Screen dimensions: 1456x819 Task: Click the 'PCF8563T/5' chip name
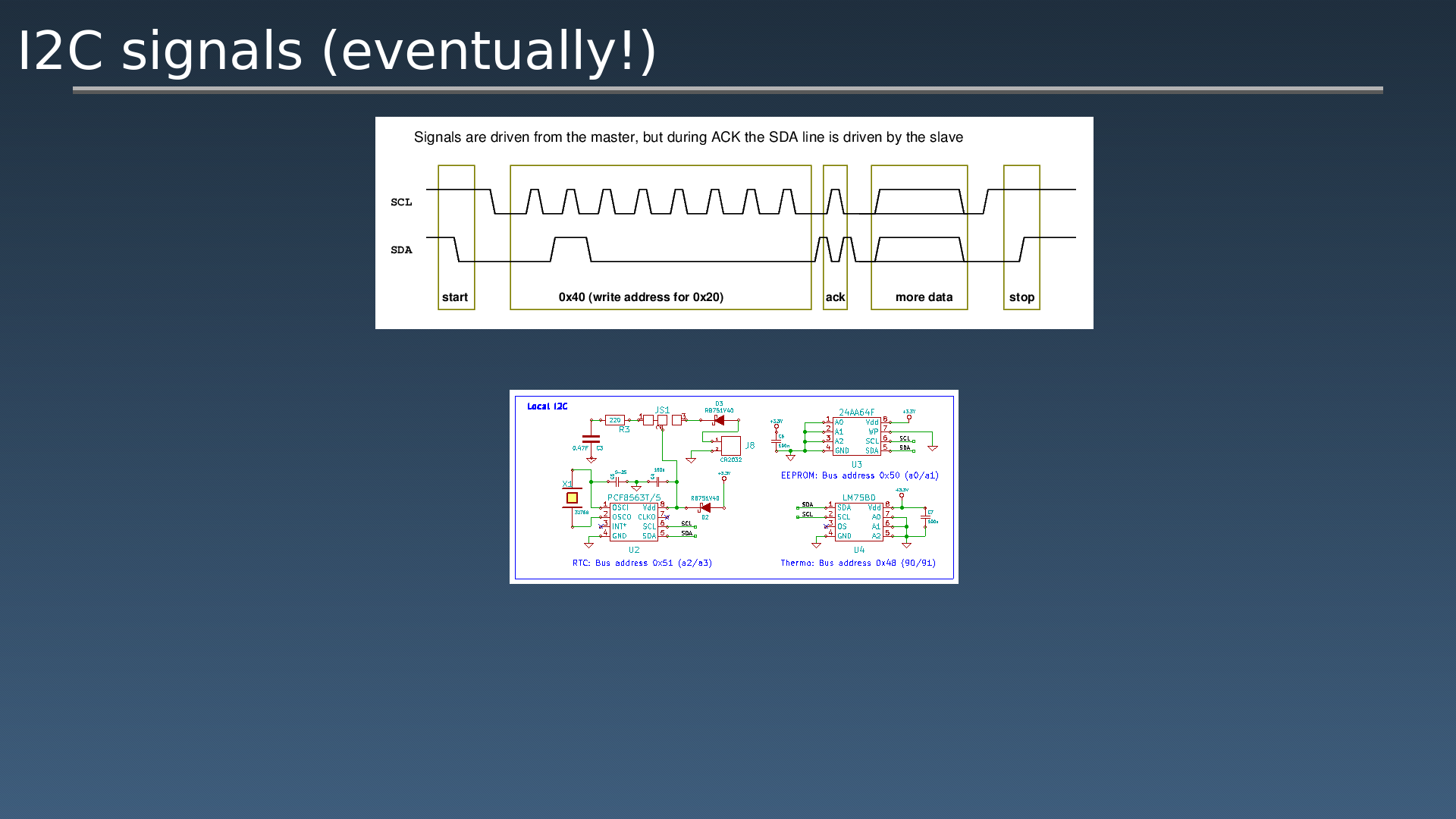[634, 498]
